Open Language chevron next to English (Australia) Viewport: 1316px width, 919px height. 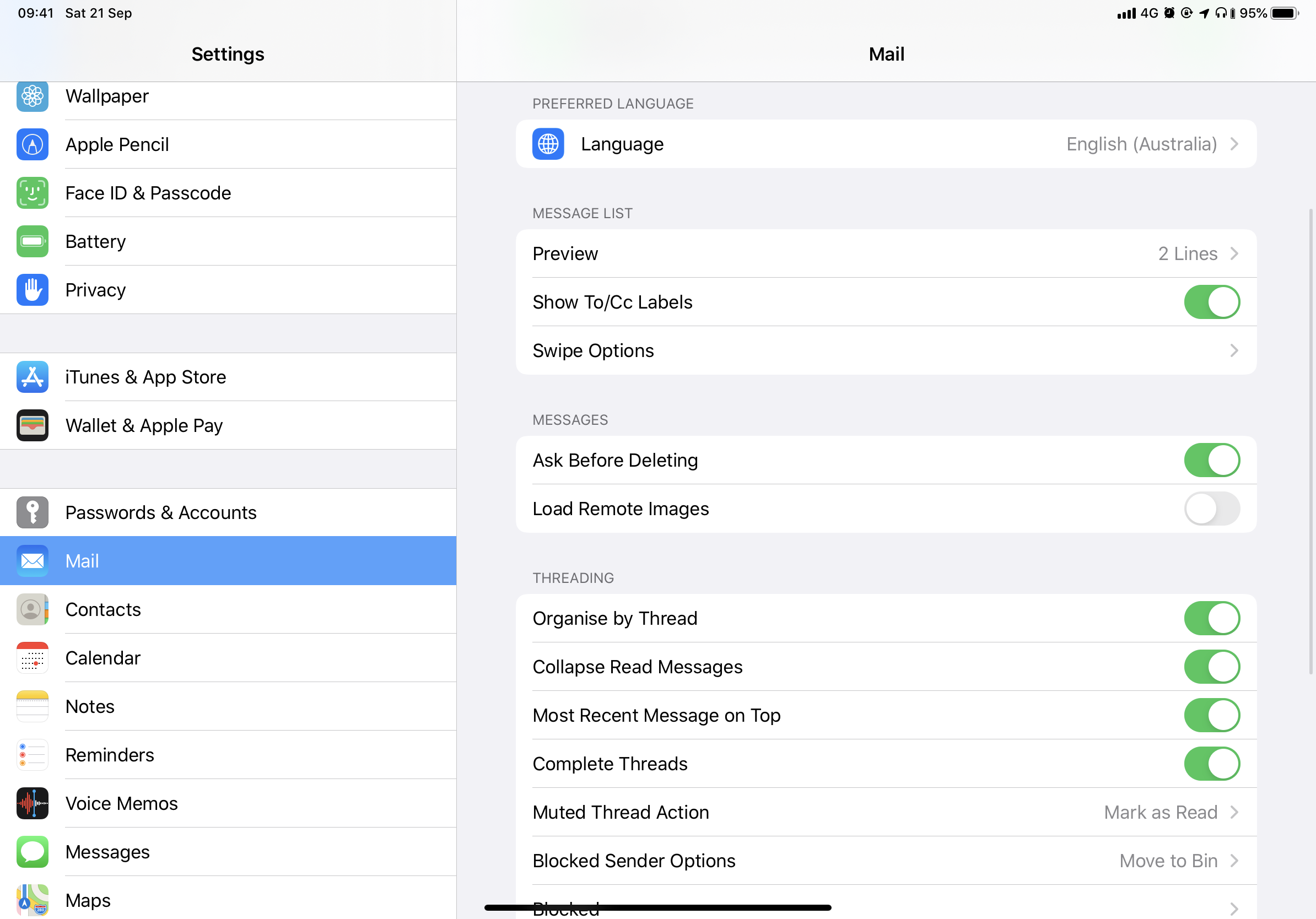1234,144
